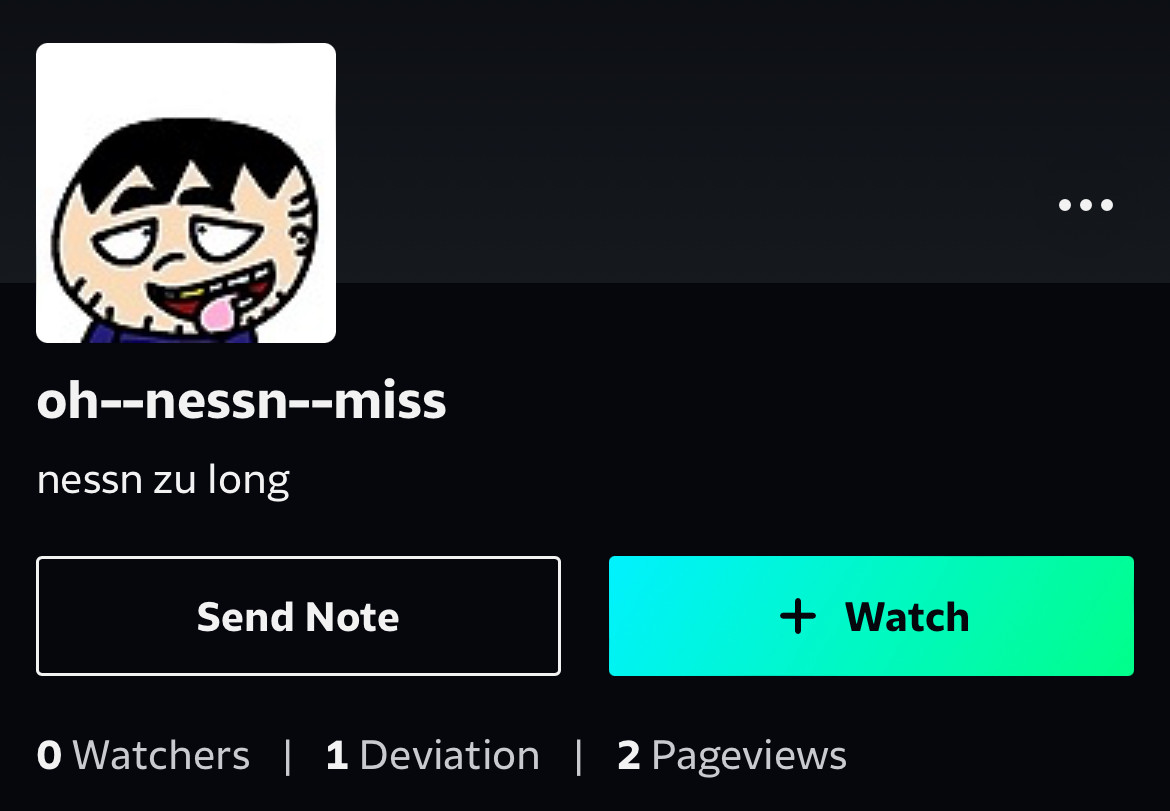Click the bold number 2 before Pageviews
1170x811 pixels.
tap(629, 755)
